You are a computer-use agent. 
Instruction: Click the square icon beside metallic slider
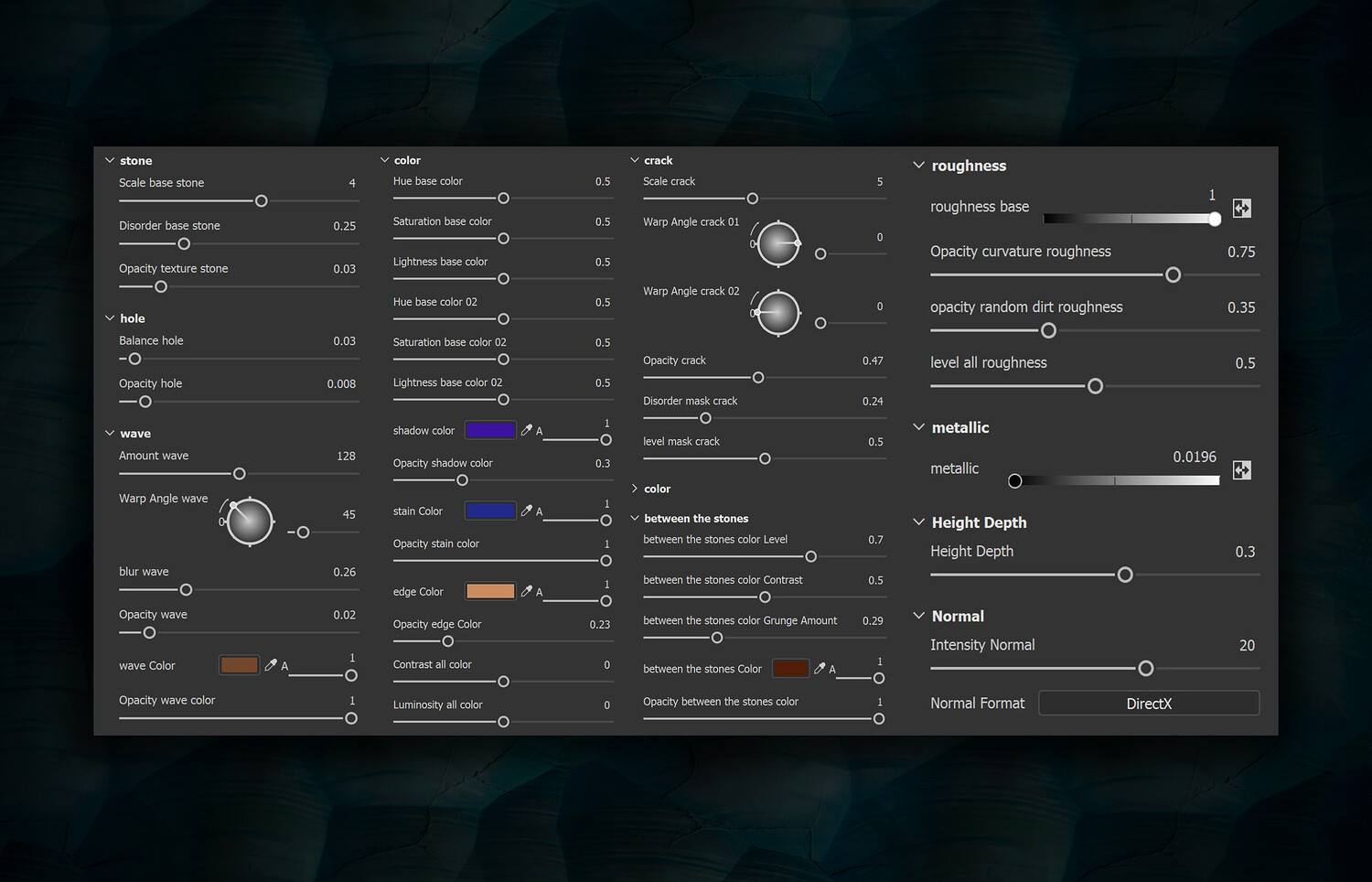(x=1241, y=470)
